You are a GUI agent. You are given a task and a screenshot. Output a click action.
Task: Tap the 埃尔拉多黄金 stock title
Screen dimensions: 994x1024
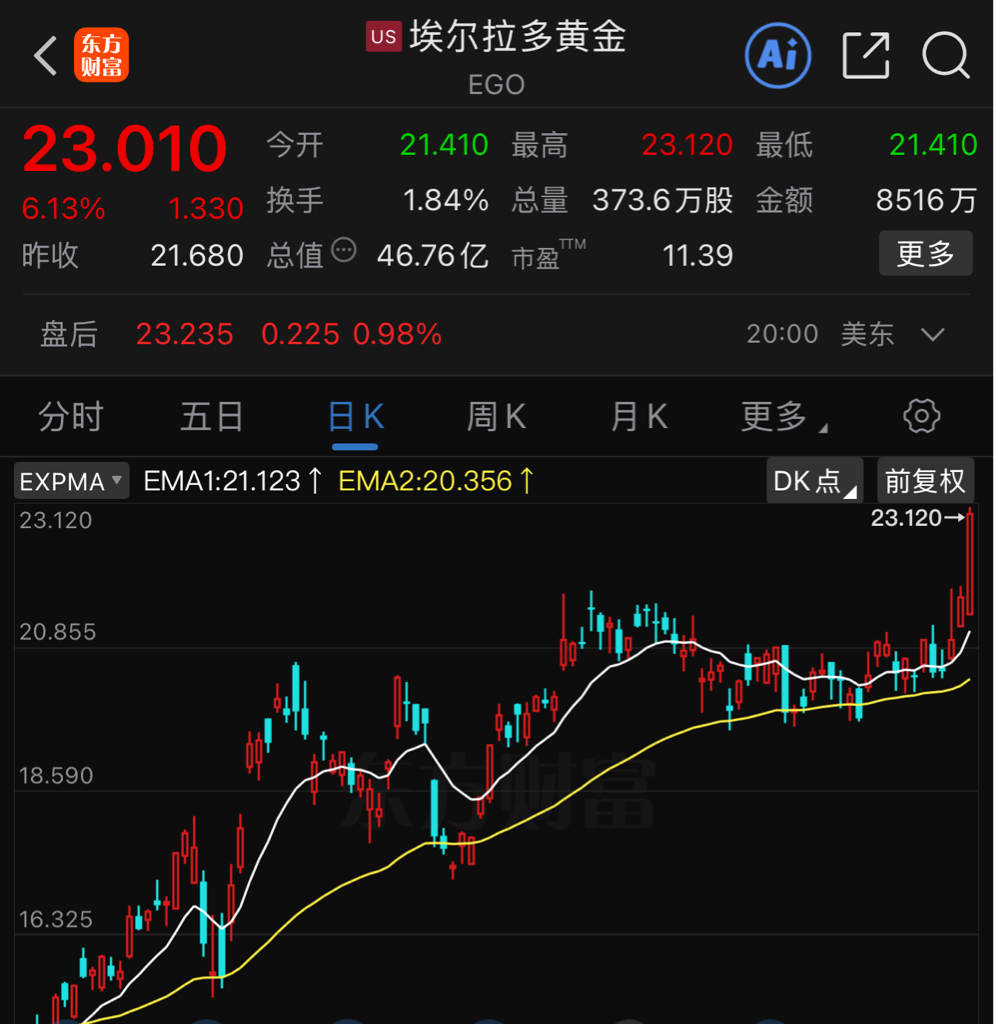coord(518,36)
